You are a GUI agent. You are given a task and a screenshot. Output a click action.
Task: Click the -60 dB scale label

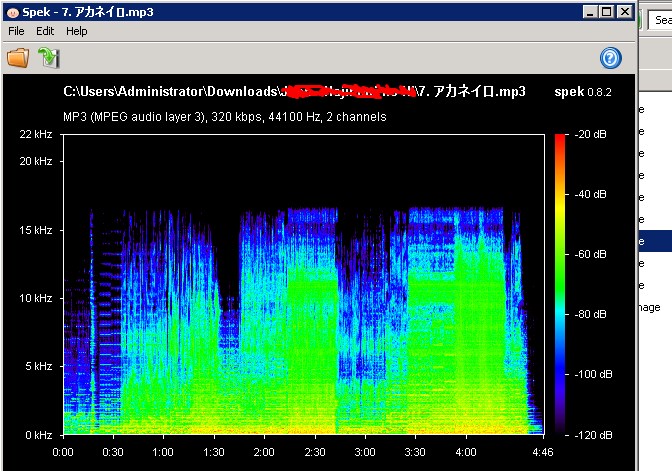coord(590,254)
